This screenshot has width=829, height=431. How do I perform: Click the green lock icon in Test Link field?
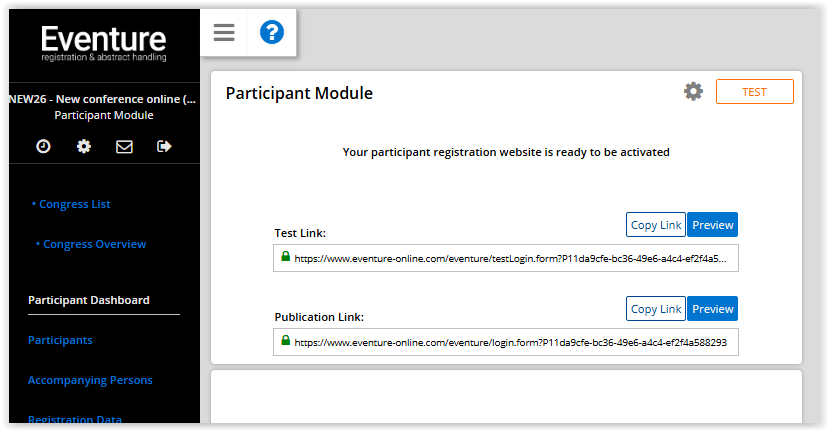point(285,257)
